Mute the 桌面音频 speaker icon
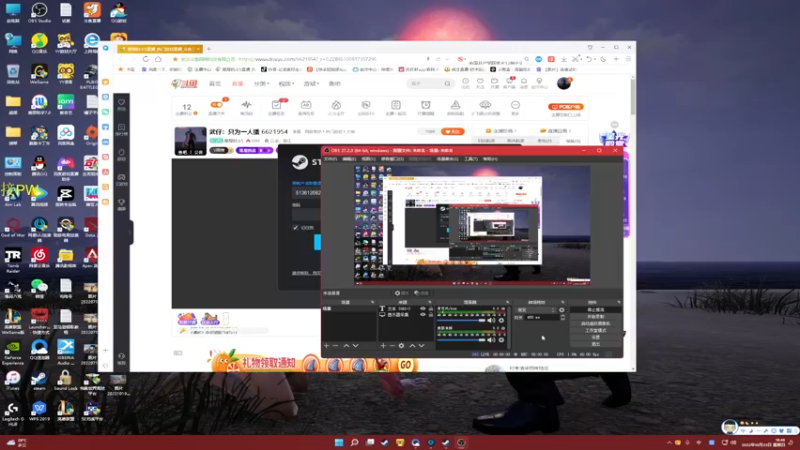 [x=491, y=340]
